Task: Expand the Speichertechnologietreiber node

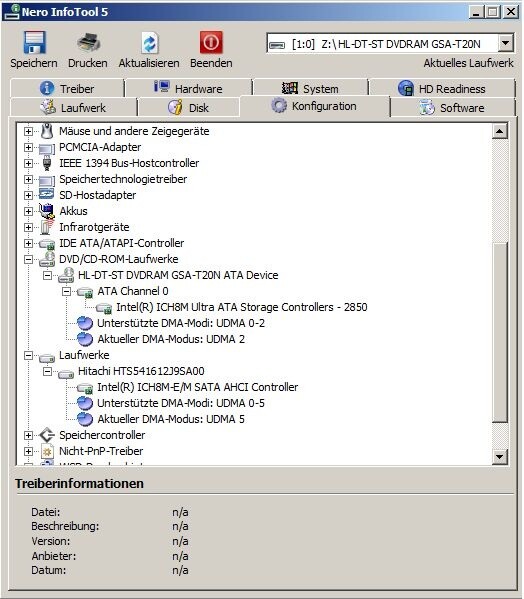Action: click(28, 180)
